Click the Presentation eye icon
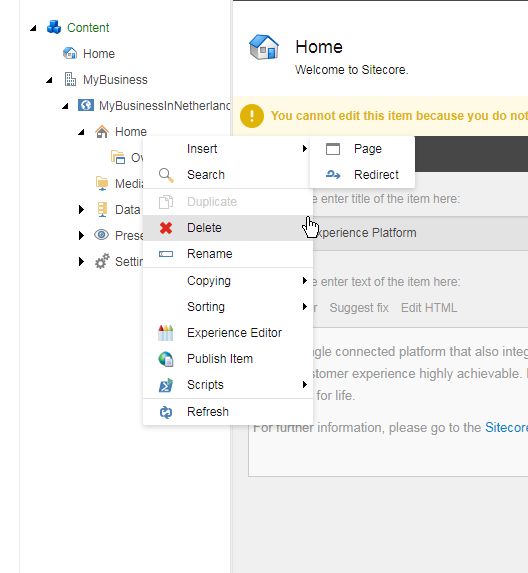The width and height of the screenshot is (528, 573). coord(102,235)
